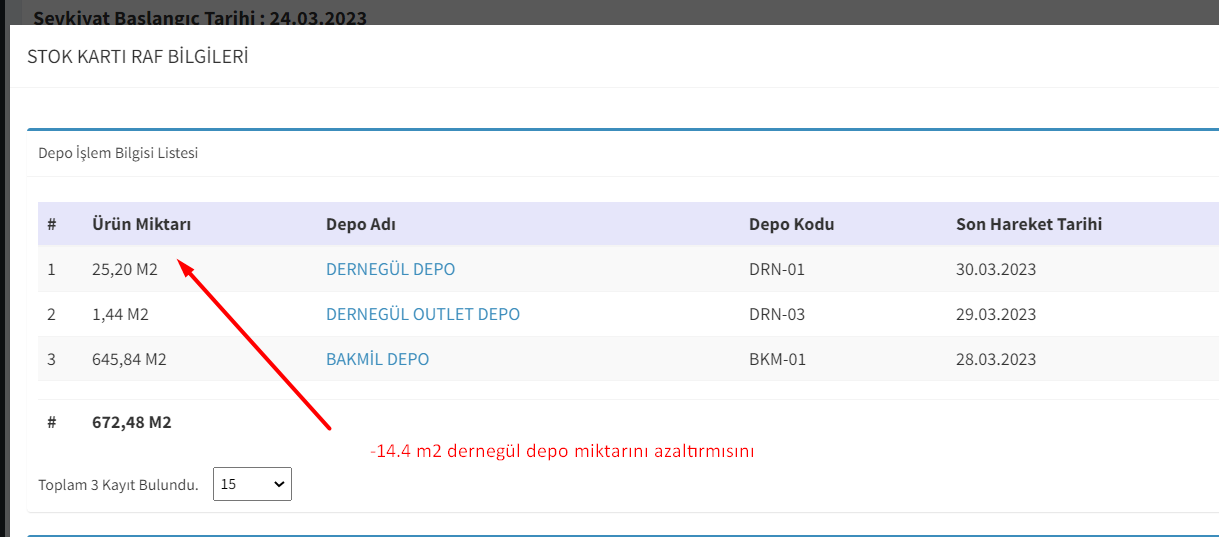Expand the page size dropdown showing 15
Viewport: 1219px width, 537px height.
coord(252,484)
